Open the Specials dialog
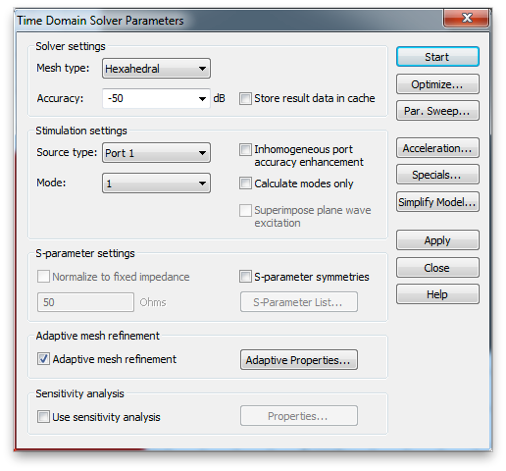 click(437, 174)
